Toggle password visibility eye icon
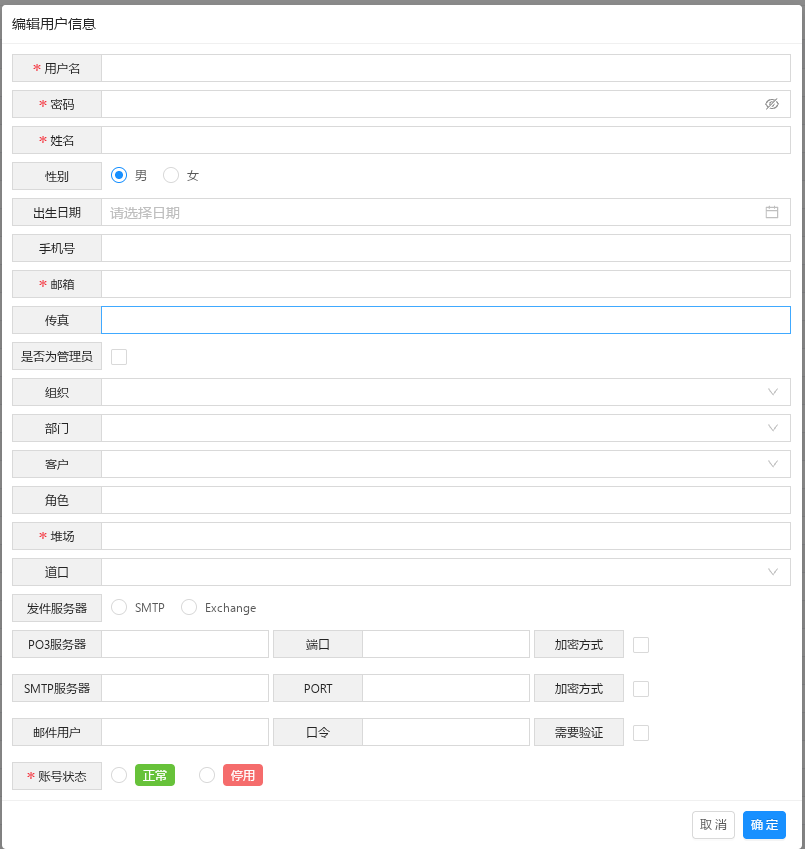This screenshot has height=849, width=805. pyautogui.click(x=771, y=104)
